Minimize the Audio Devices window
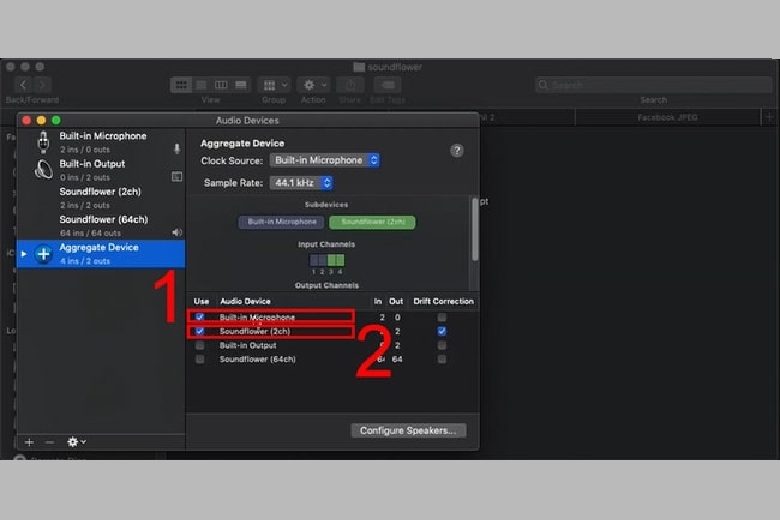 (41, 120)
